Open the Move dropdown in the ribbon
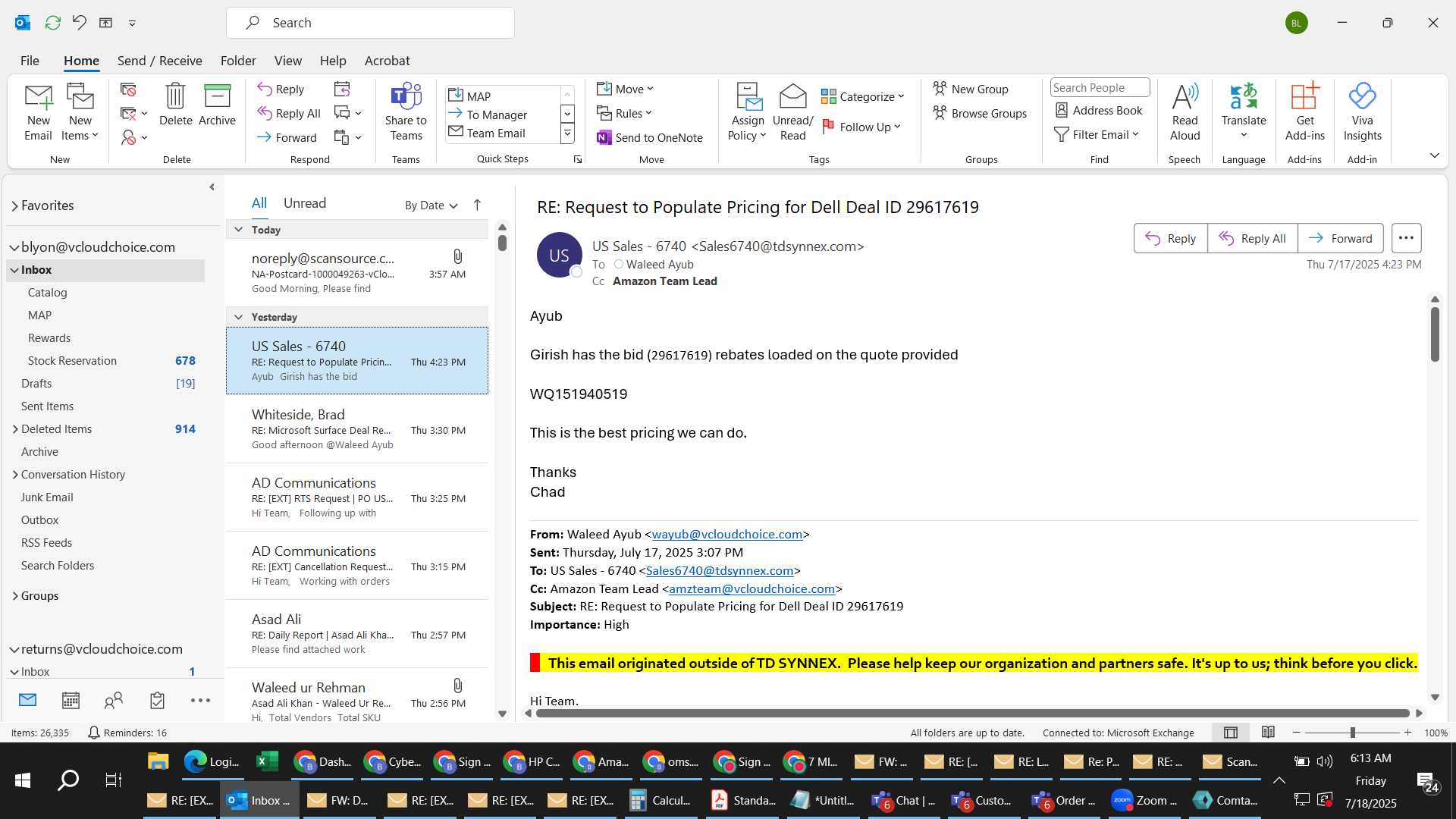The image size is (1456, 819). click(625, 89)
